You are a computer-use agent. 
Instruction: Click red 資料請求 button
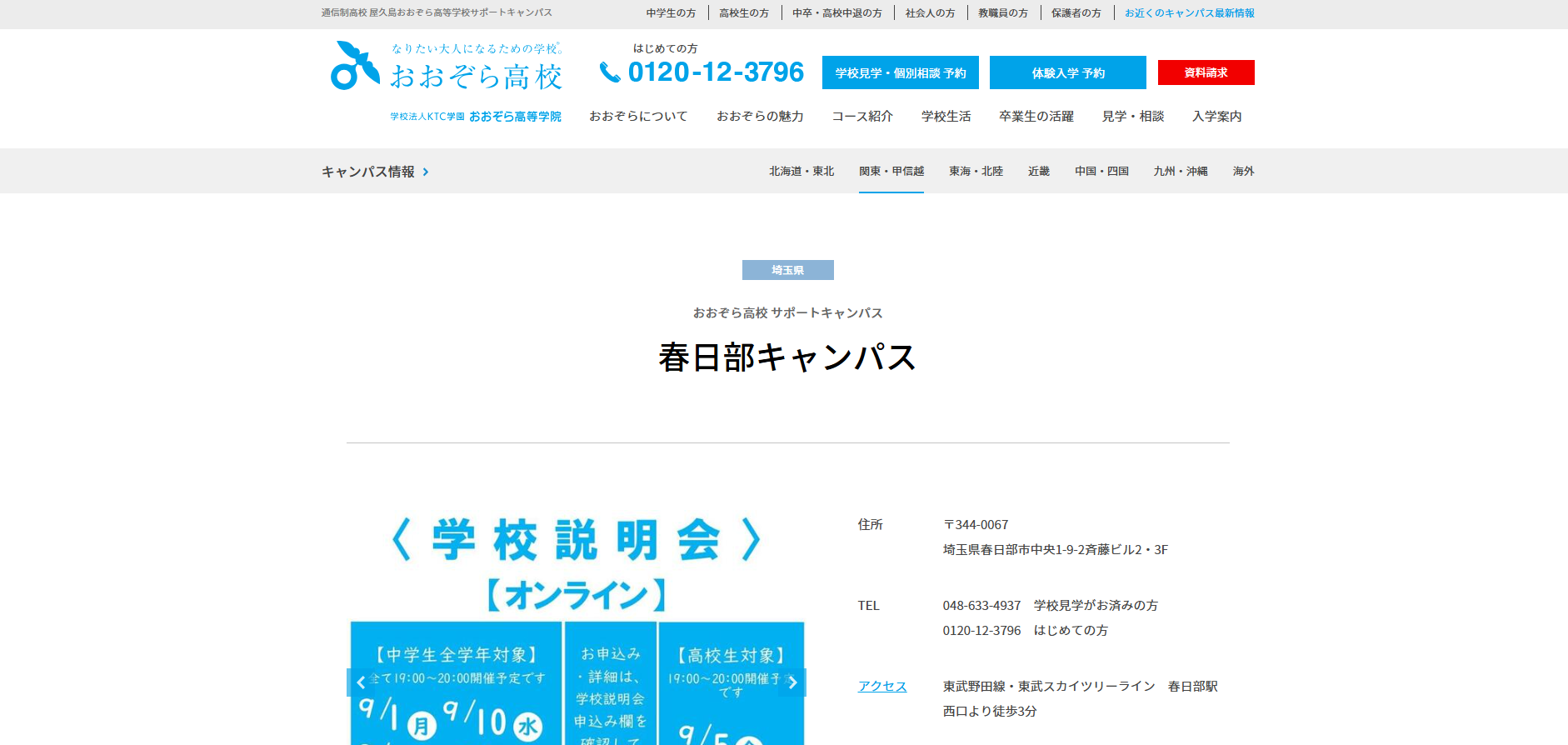1206,72
